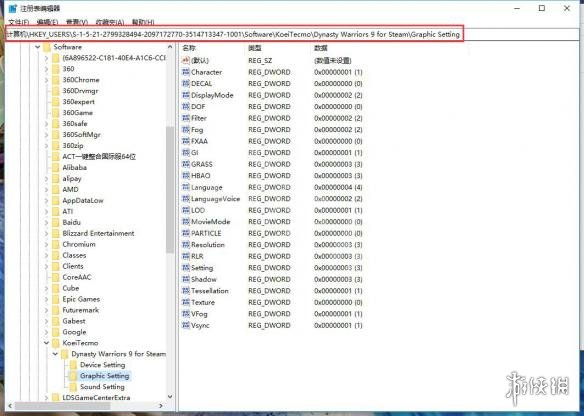The height and width of the screenshot is (416, 584).
Task: Collapse the KoeiTecmo tree node
Action: (46, 343)
